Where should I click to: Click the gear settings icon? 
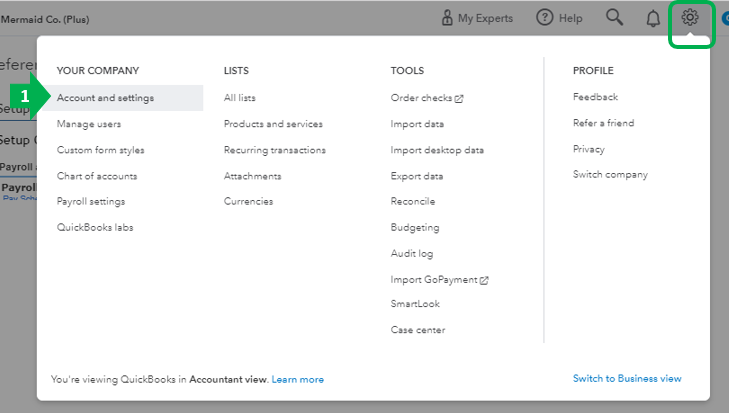[690, 18]
